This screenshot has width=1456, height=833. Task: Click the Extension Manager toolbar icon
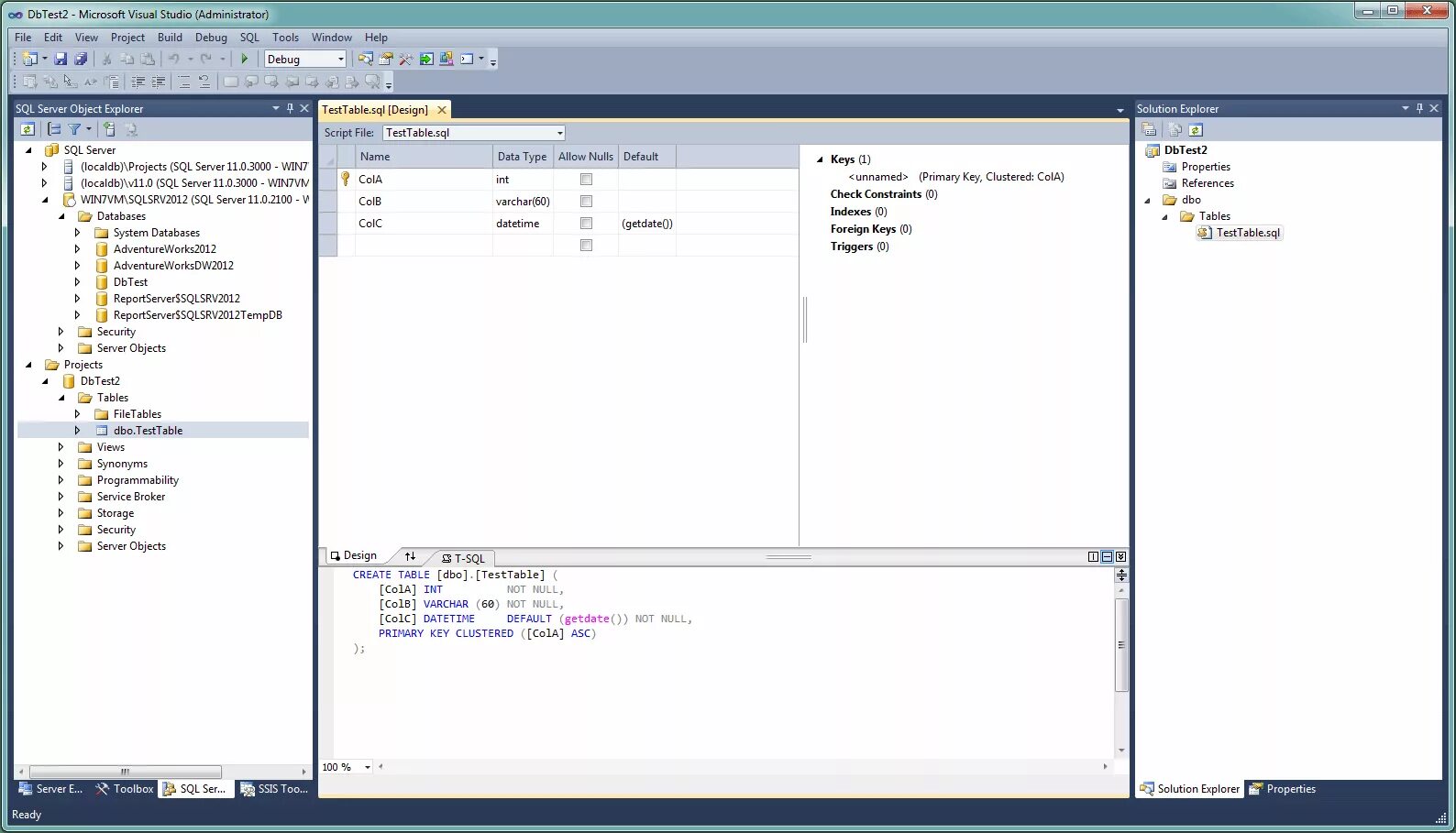click(x=447, y=59)
